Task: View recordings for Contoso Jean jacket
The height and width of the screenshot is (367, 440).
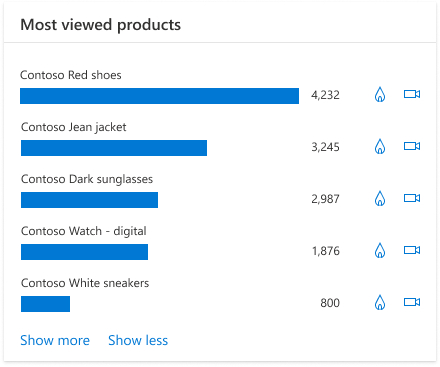Action: point(412,146)
